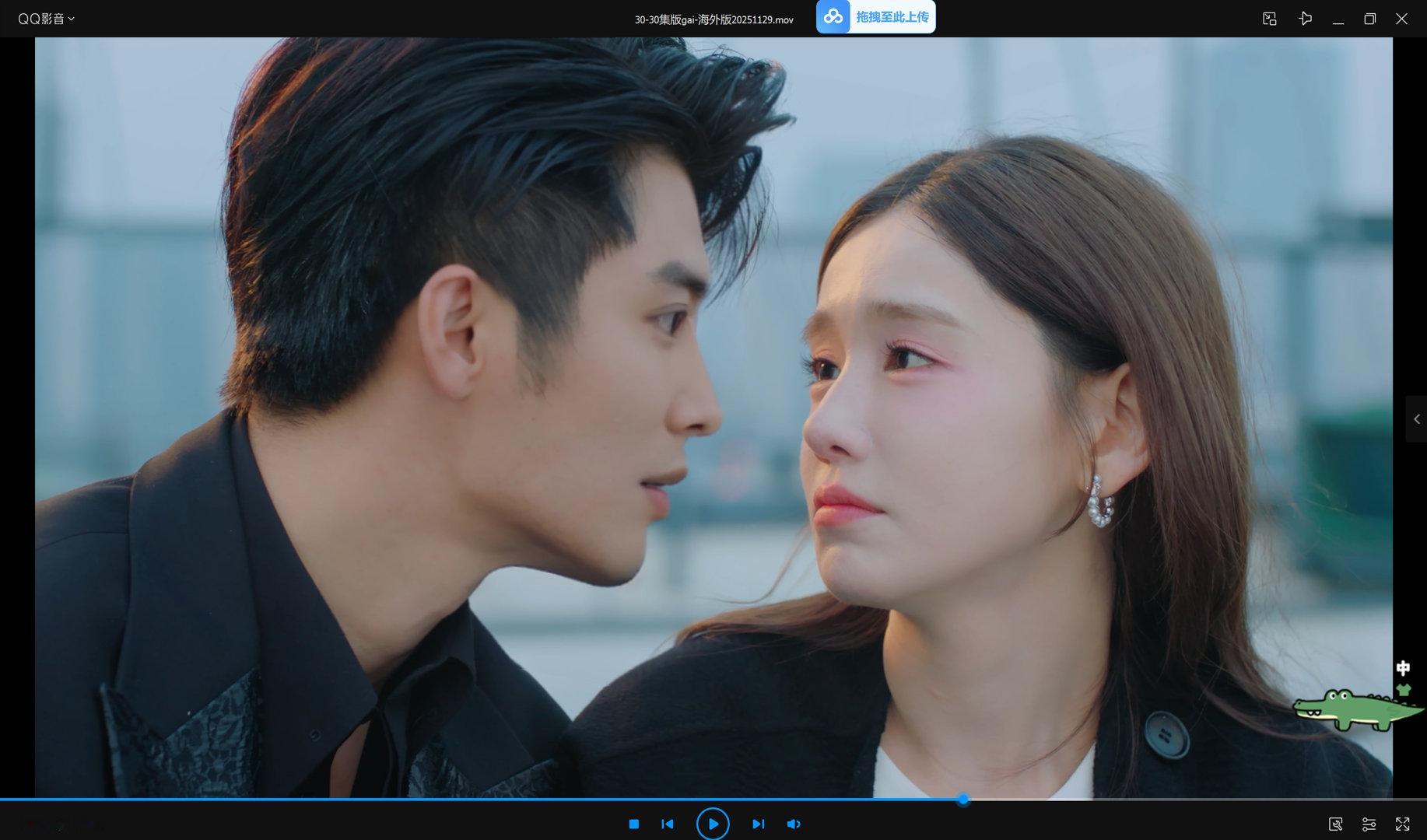Click the file title 30-30集版gai-海外版20251129.mov
1427x840 pixels.
pos(713,19)
